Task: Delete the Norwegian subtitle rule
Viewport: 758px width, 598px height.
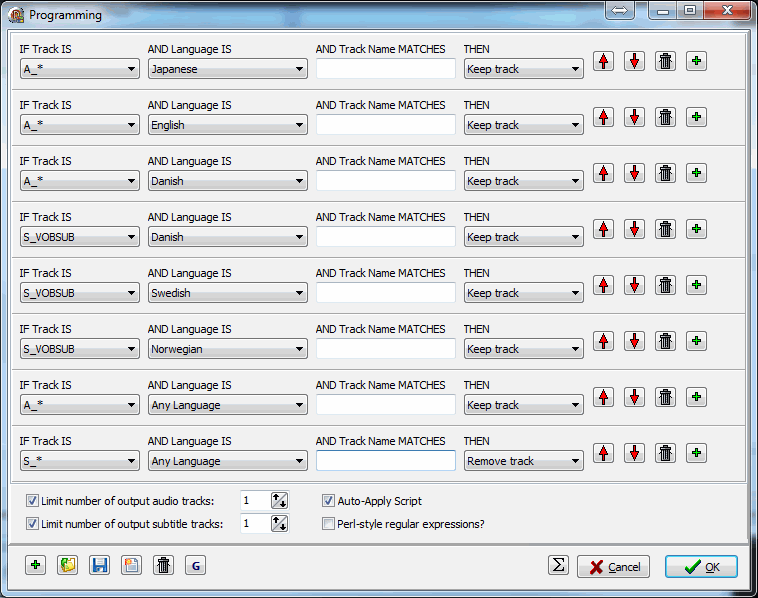Action: pos(665,341)
